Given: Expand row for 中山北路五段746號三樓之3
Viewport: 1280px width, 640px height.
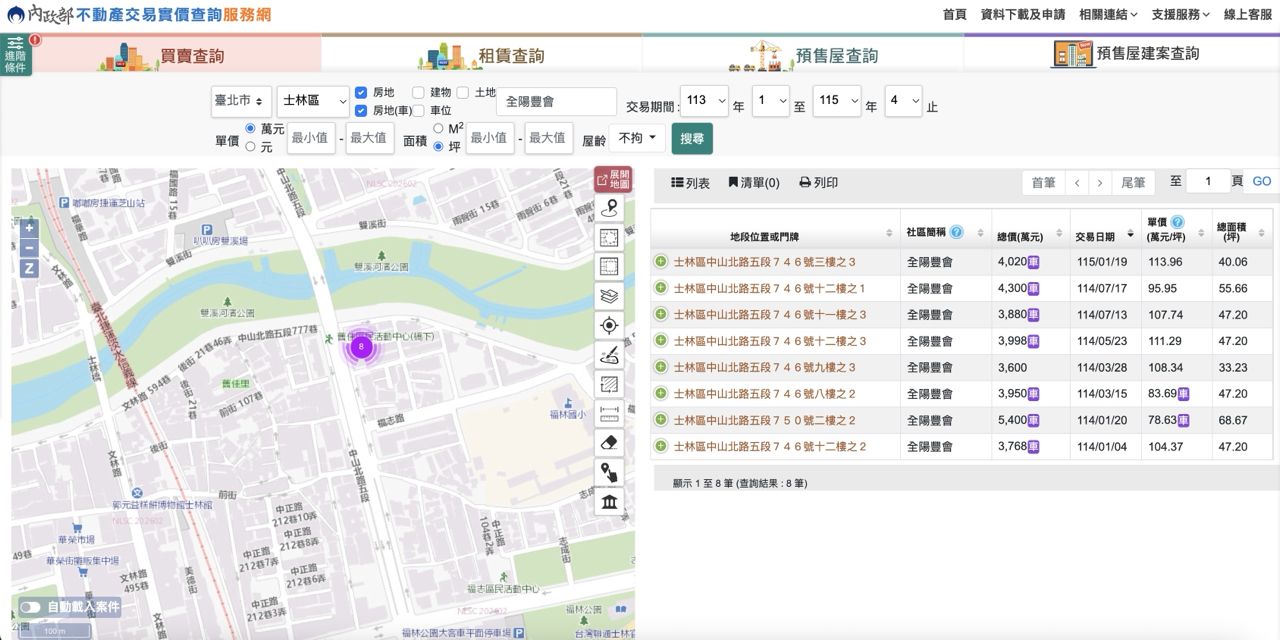Looking at the screenshot, I should [660, 262].
